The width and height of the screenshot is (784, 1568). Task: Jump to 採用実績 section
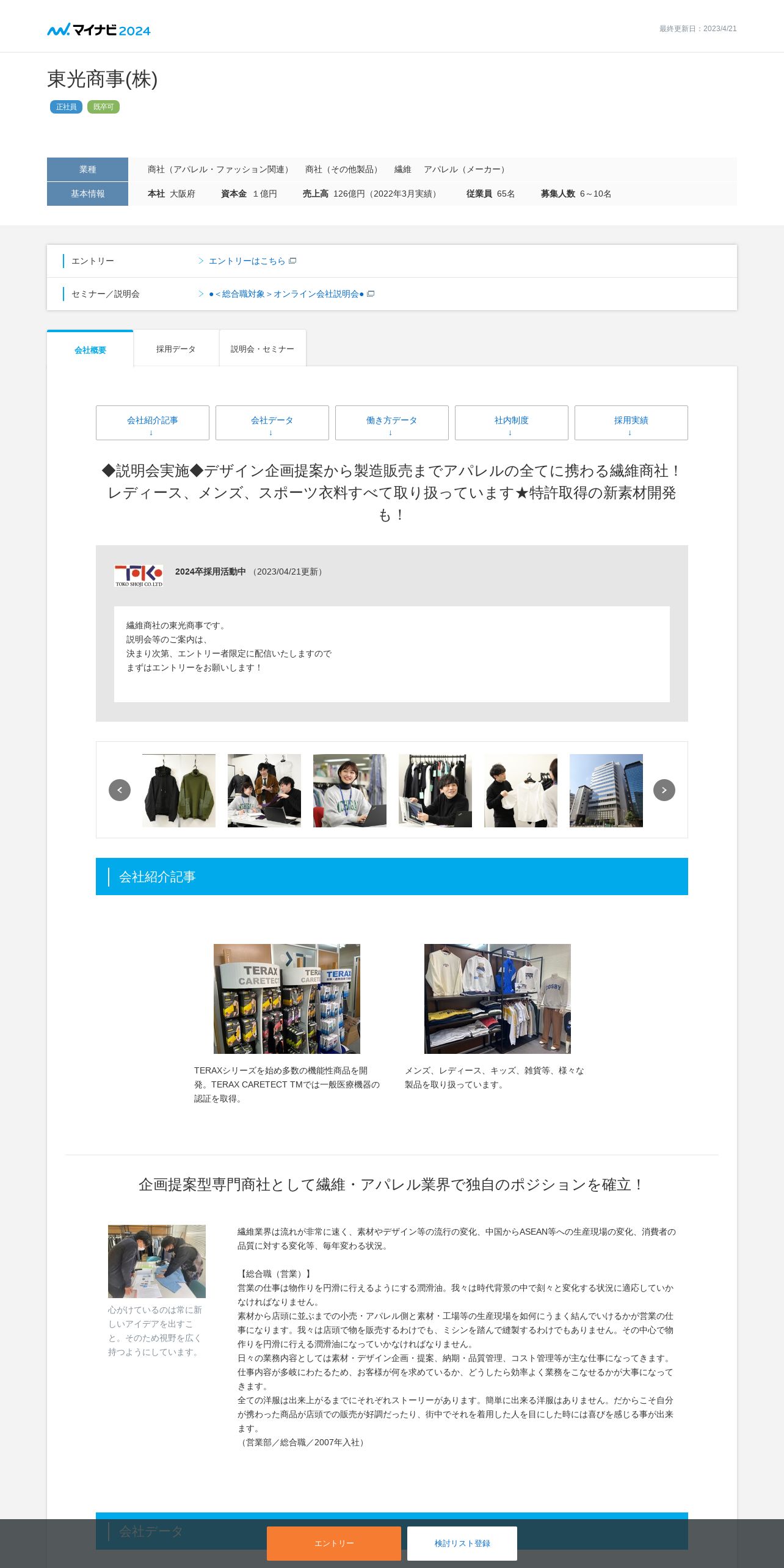click(x=631, y=423)
